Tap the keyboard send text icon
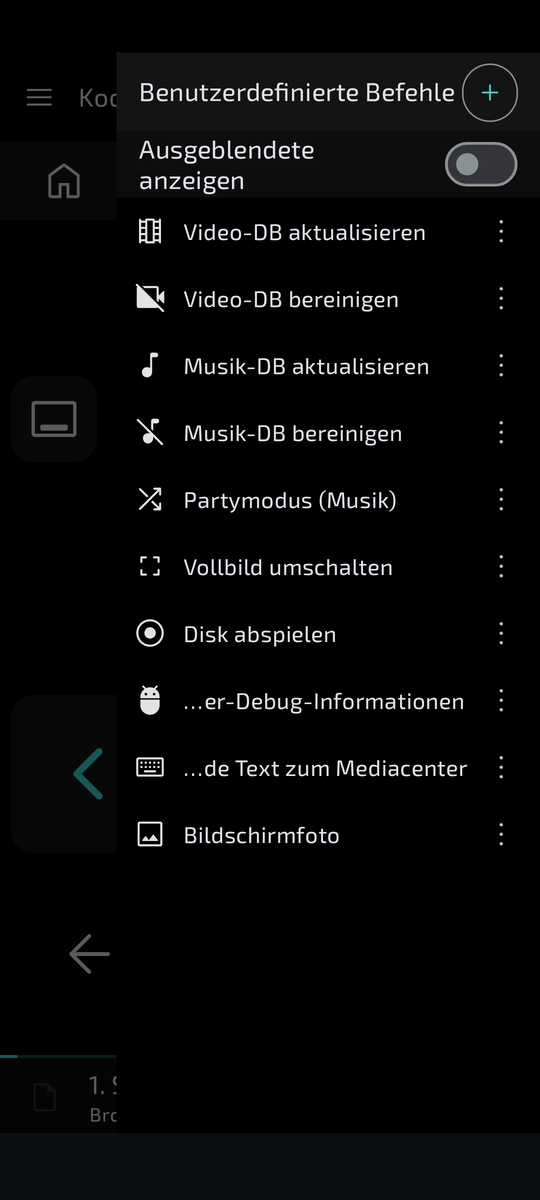The height and width of the screenshot is (1200, 540). tap(150, 768)
